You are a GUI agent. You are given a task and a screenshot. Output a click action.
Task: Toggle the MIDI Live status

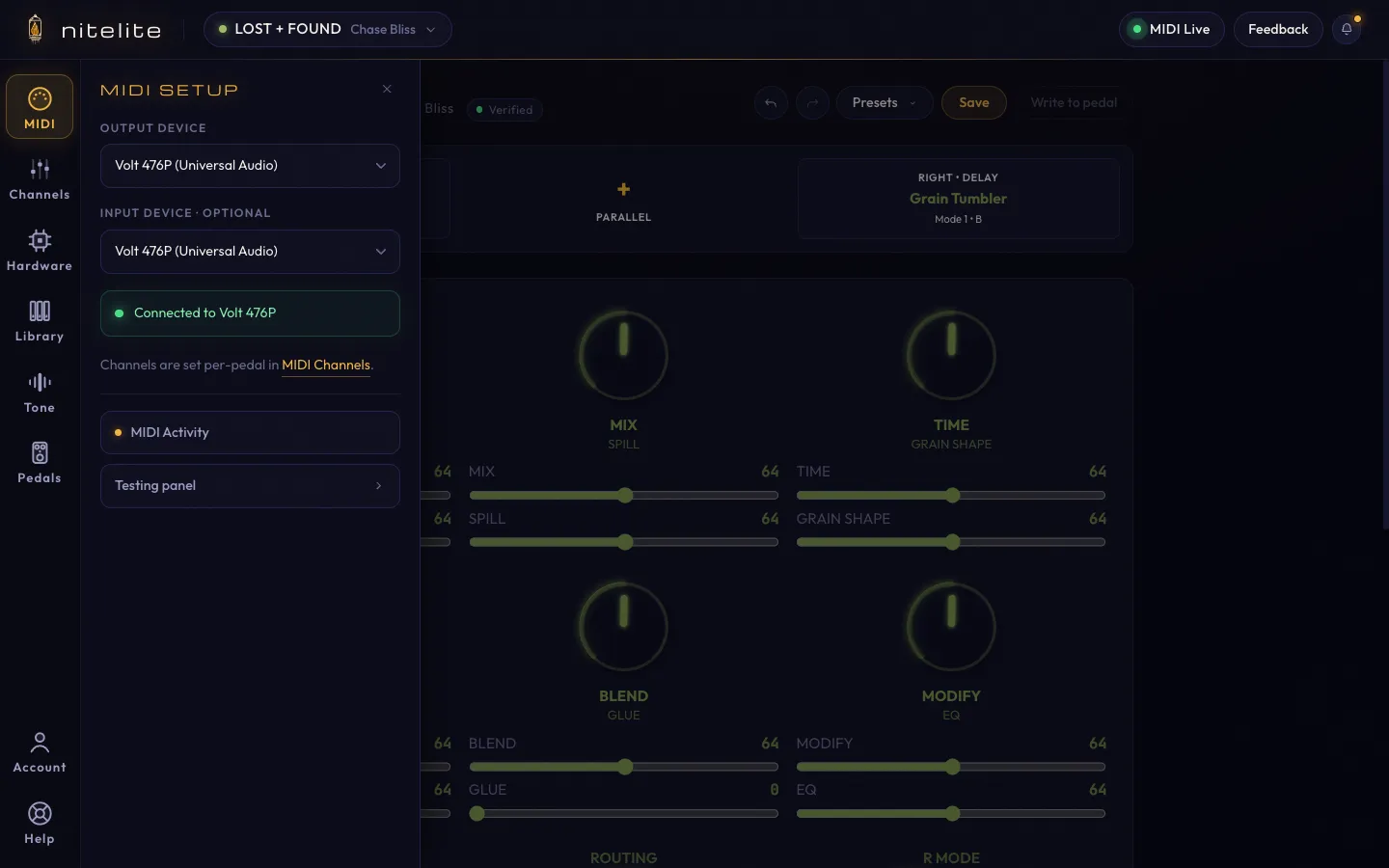coord(1171,29)
